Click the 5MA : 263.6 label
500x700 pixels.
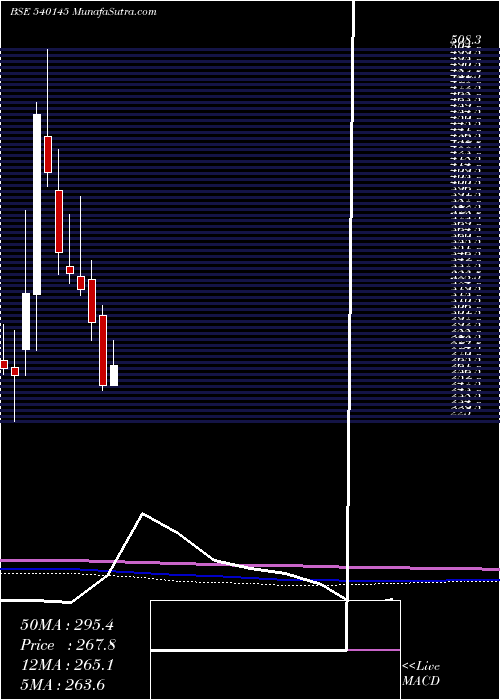click(x=62, y=684)
